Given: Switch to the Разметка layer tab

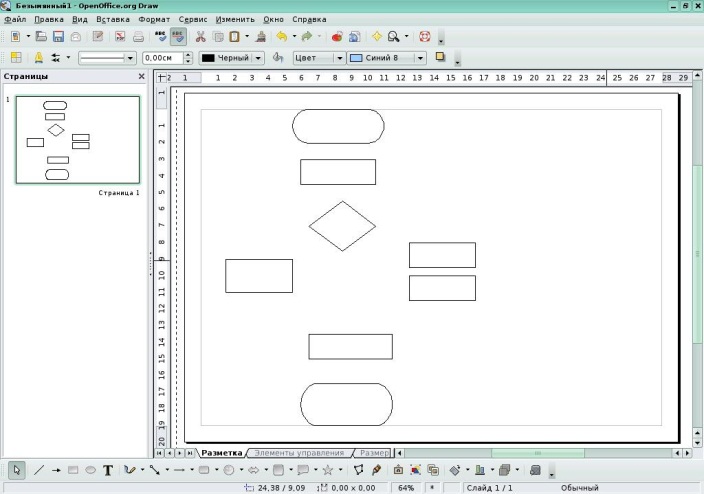Looking at the screenshot, I should click(x=221, y=453).
